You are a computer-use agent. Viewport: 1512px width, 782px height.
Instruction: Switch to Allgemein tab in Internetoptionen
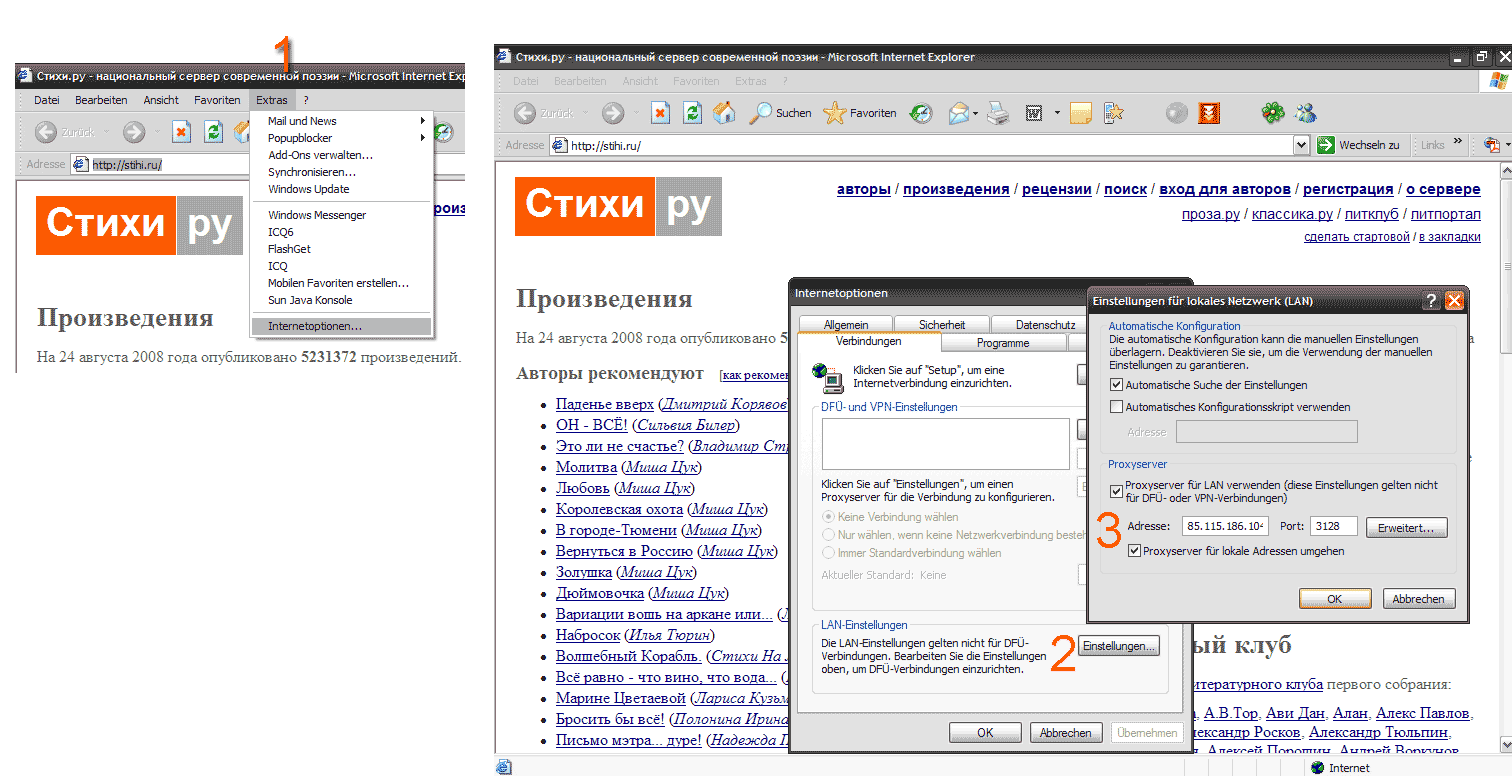tap(846, 324)
